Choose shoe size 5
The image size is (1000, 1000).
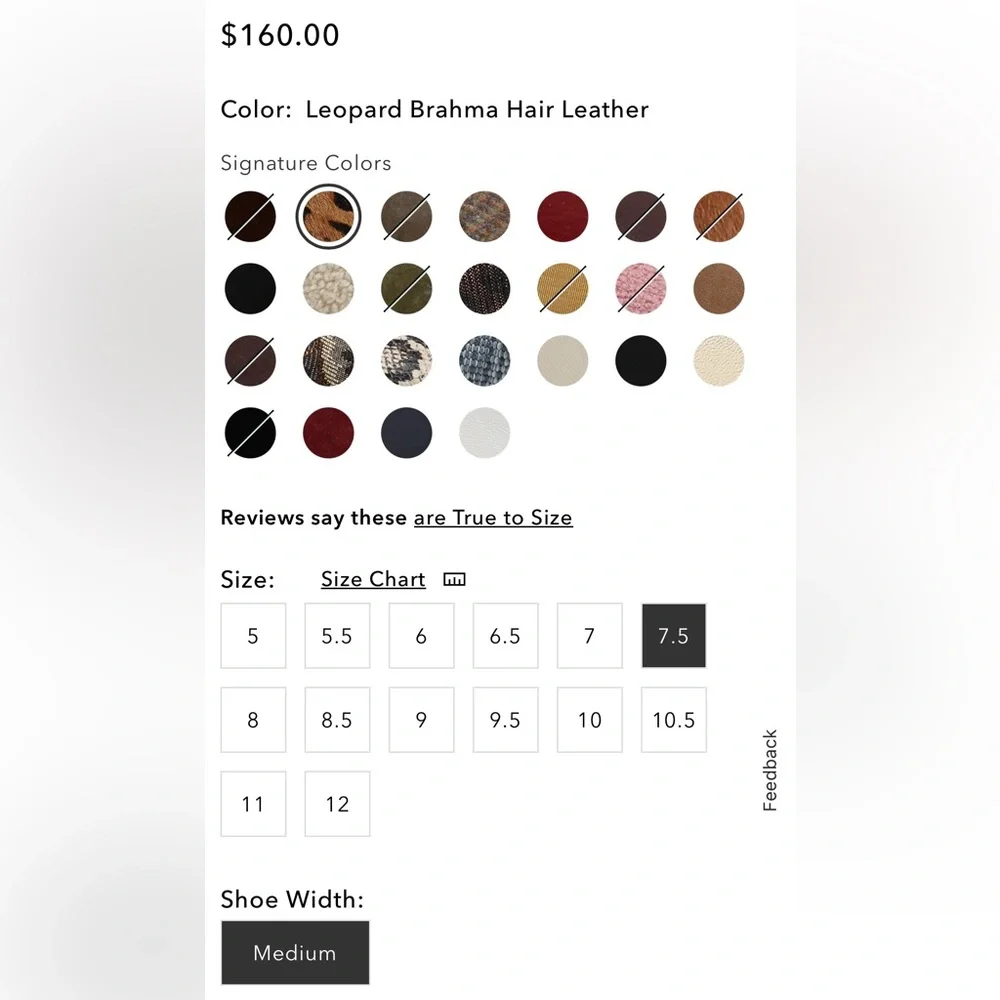253,636
